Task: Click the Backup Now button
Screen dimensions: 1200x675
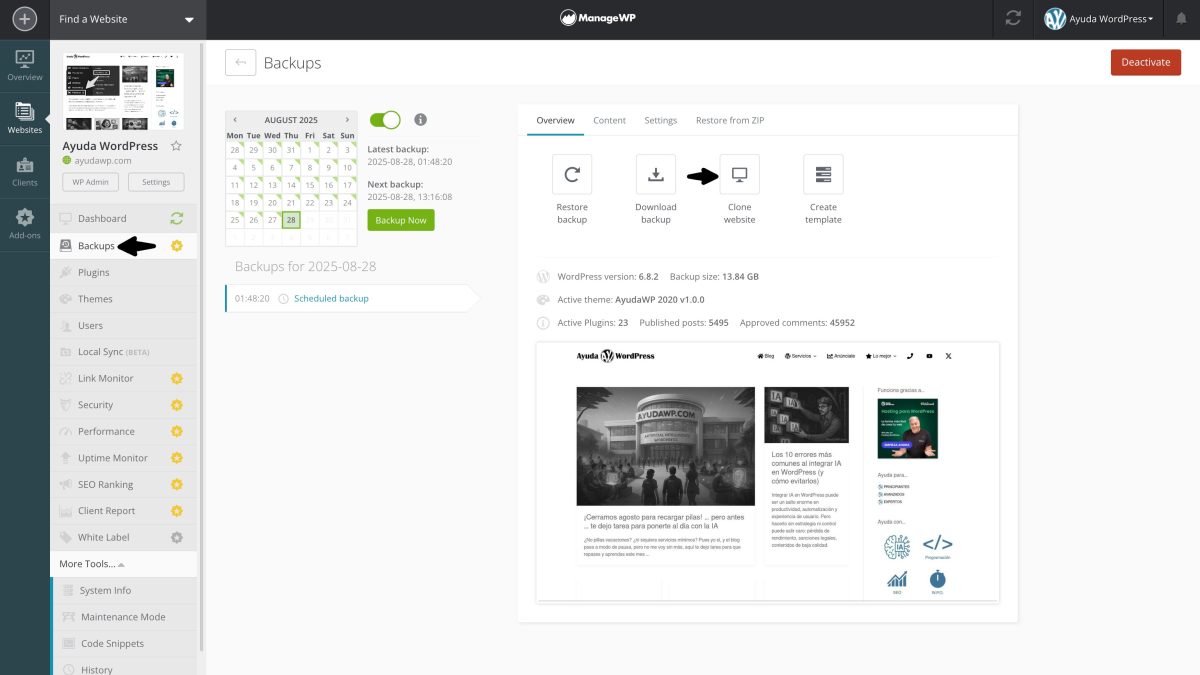Action: point(400,220)
